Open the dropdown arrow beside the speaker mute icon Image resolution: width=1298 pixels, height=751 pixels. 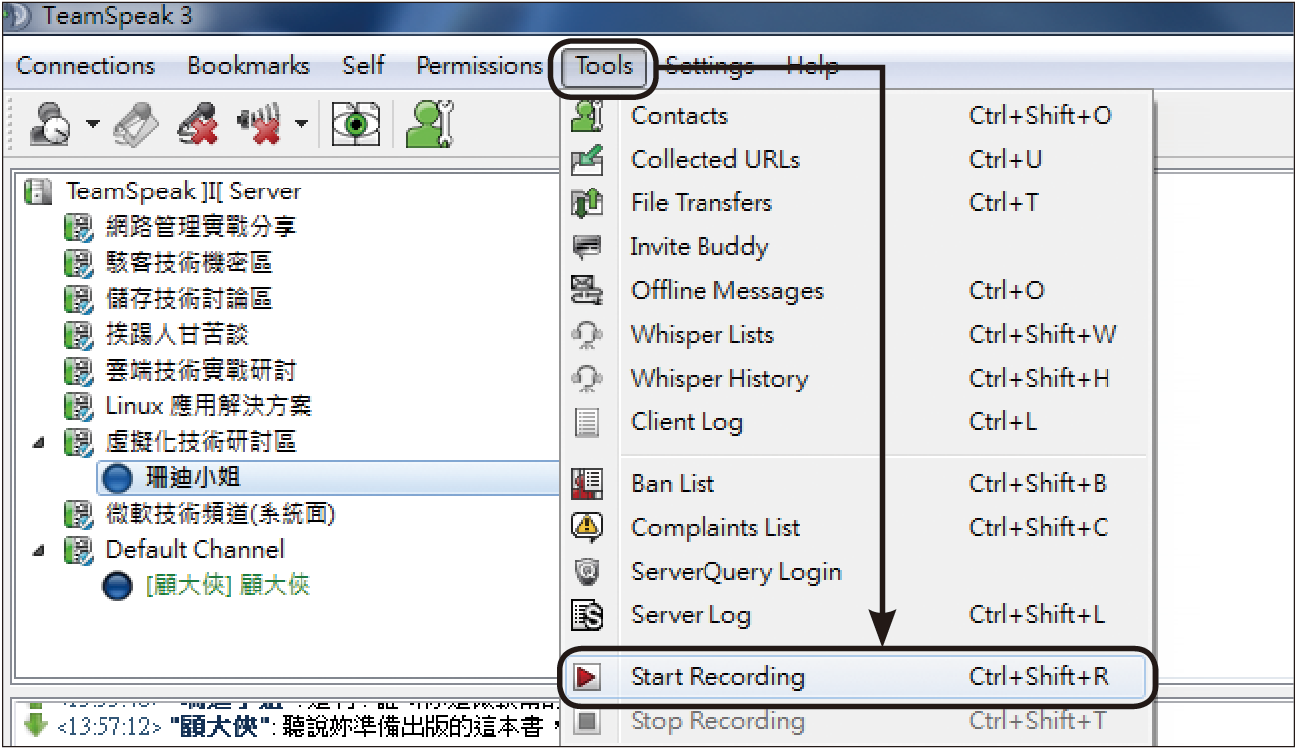[x=300, y=125]
